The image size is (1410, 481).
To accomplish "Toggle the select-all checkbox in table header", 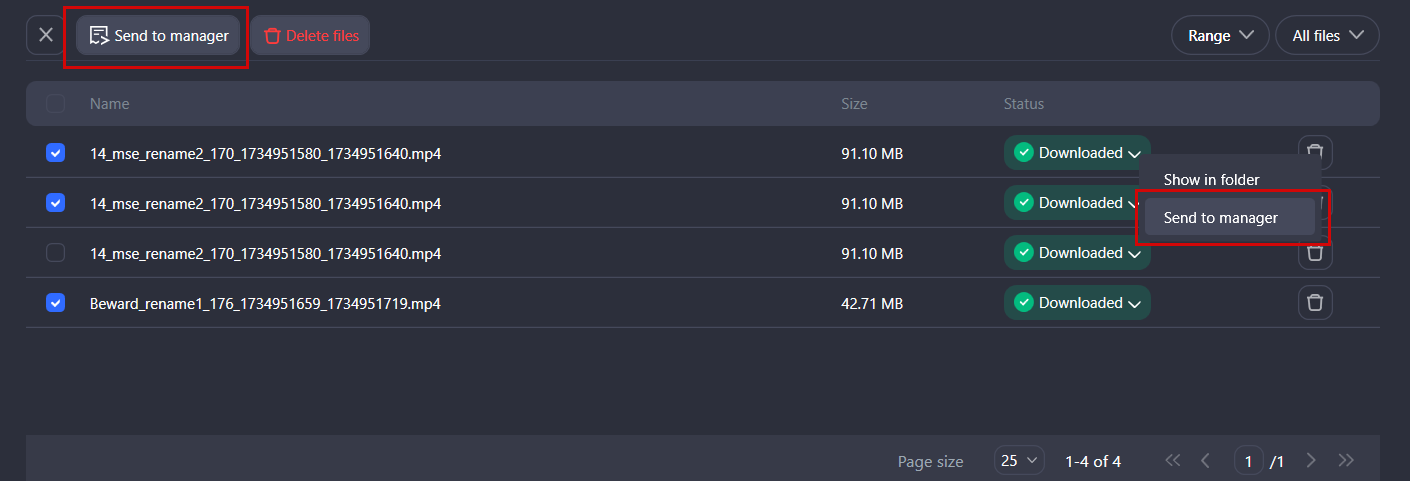I will pyautogui.click(x=56, y=103).
